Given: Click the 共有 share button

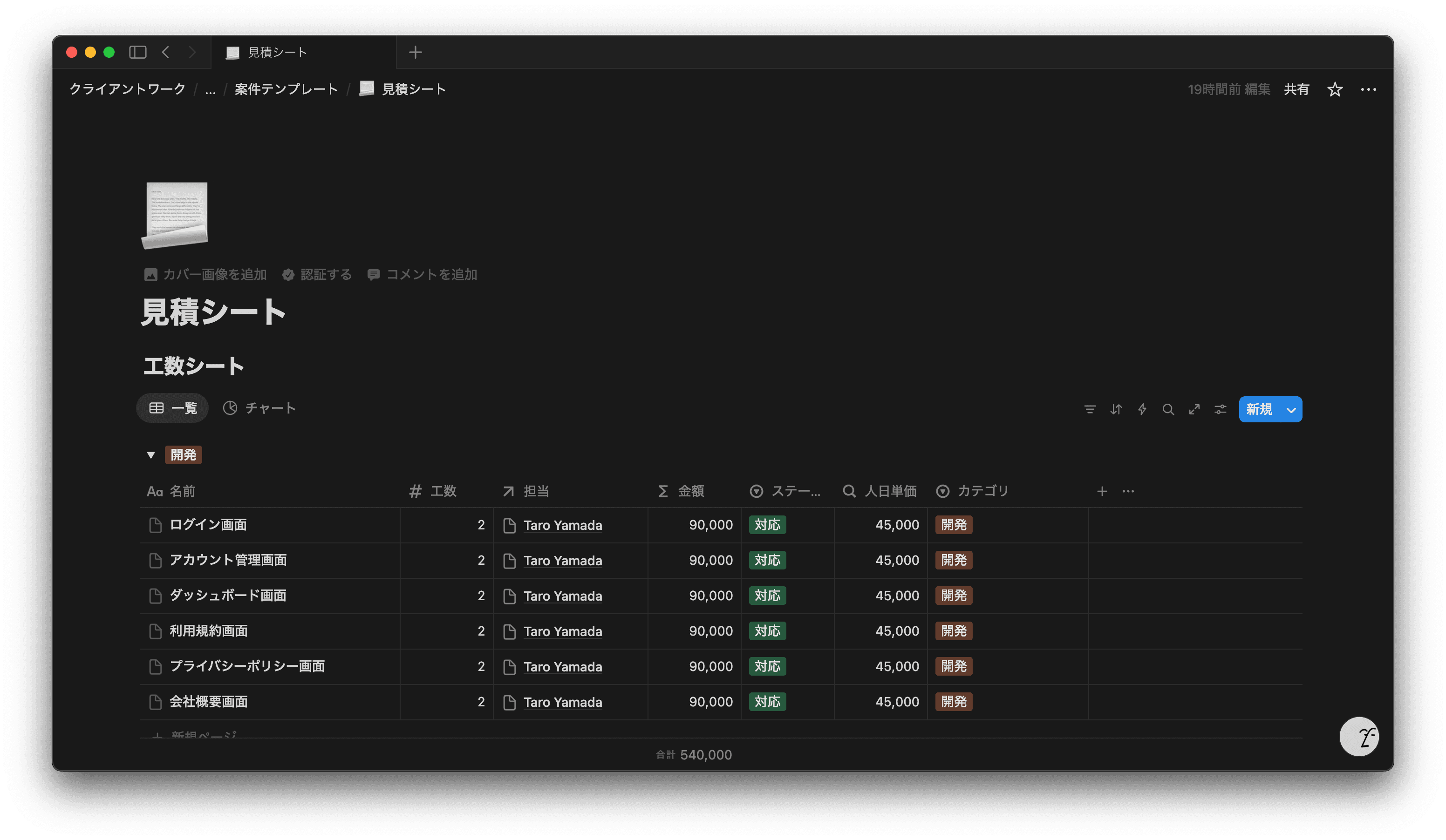Looking at the screenshot, I should [x=1296, y=89].
